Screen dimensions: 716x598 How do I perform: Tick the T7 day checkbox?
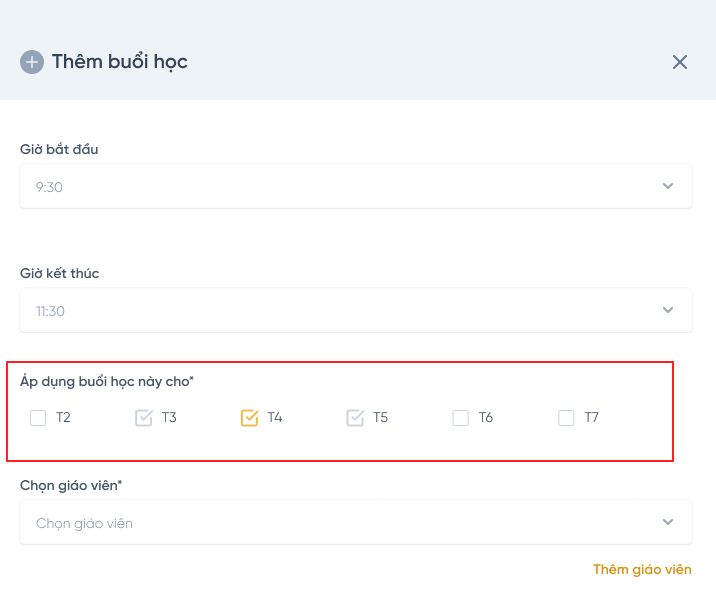567,418
